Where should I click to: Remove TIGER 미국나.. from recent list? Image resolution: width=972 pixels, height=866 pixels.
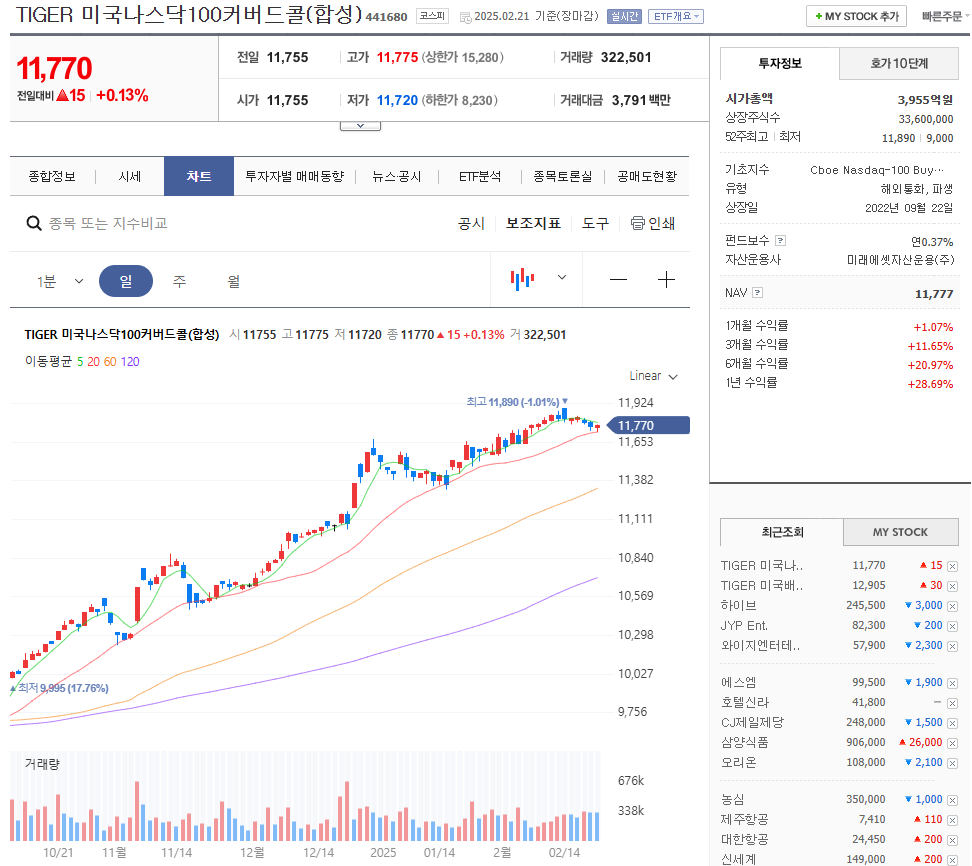(952, 566)
